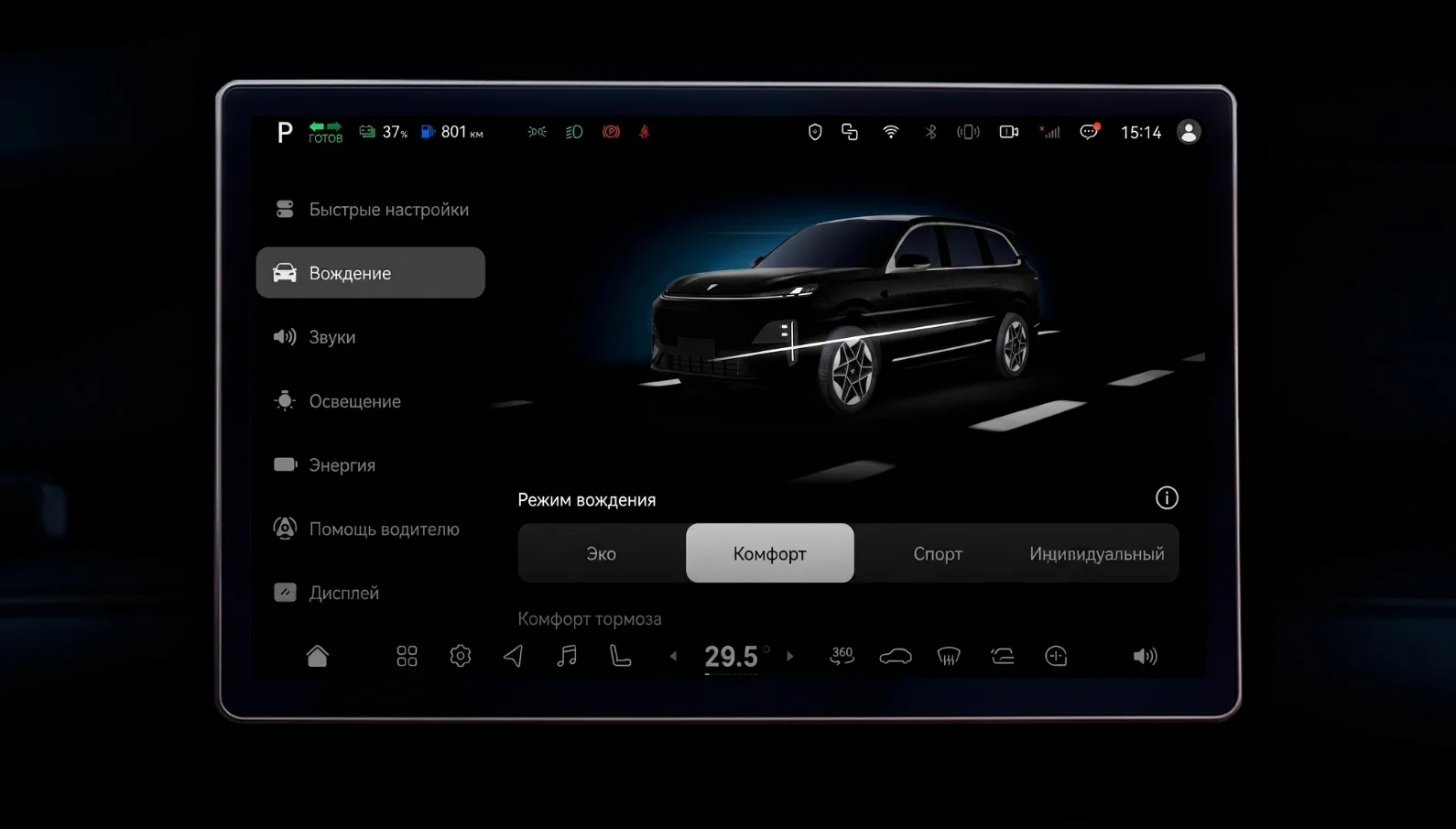Open the screen mirroring icon
This screenshot has height=829, width=1456.
[x=850, y=132]
